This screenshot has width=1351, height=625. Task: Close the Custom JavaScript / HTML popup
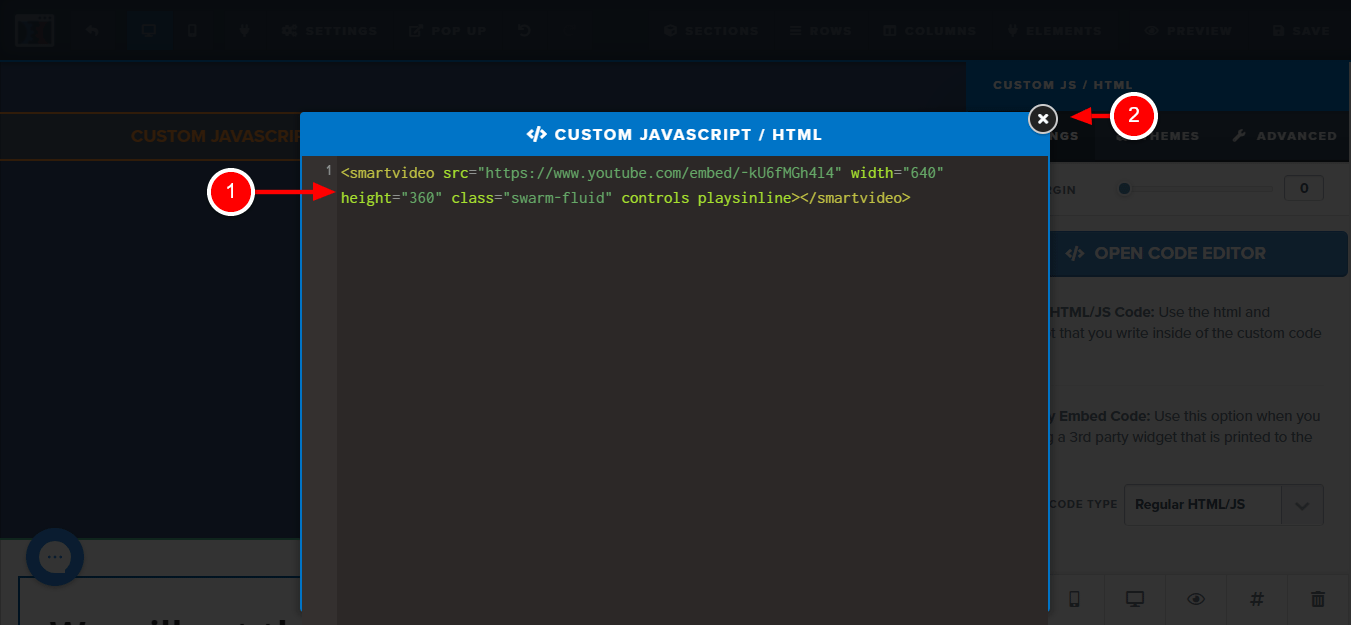[1043, 119]
